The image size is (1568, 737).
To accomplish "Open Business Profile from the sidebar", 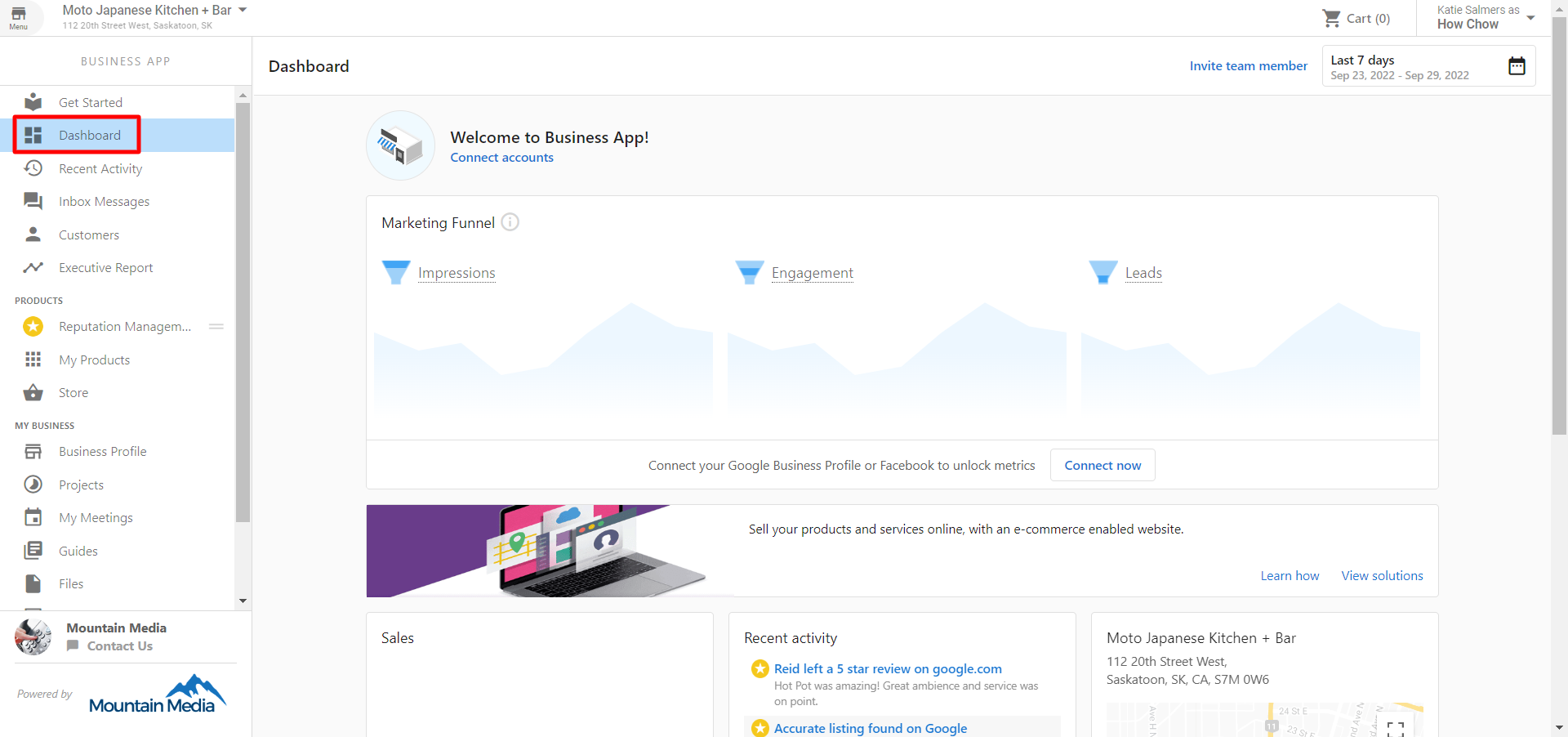I will (118, 451).
